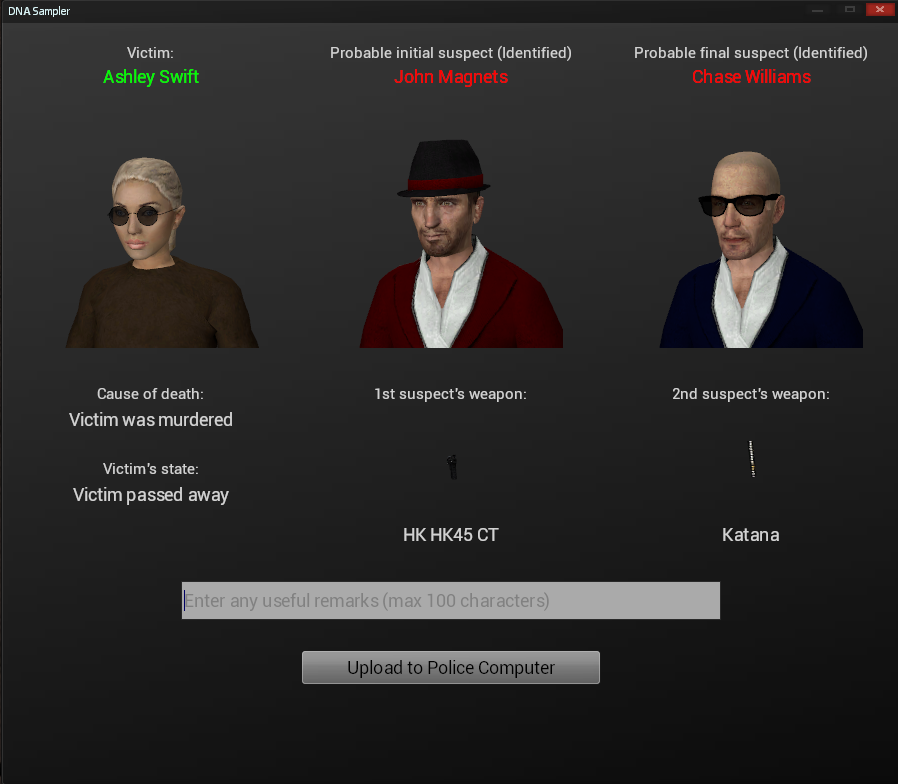Click the Probable initial suspect heading

coord(451,53)
